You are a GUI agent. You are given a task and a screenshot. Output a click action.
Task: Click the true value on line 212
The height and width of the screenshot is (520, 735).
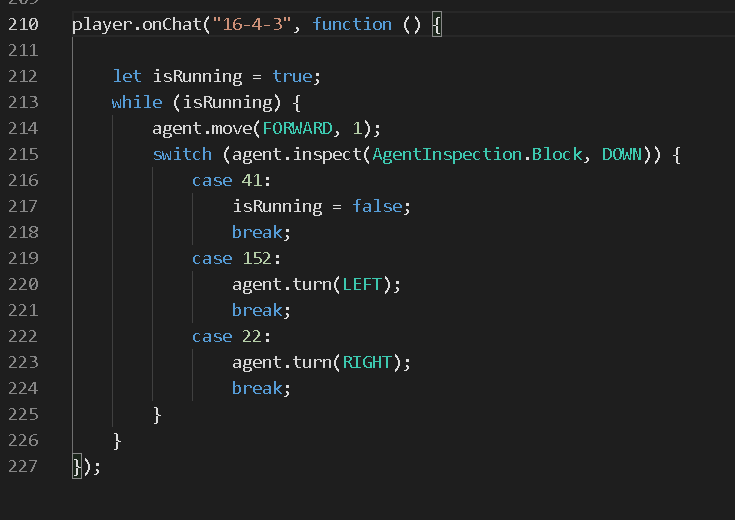tap(292, 76)
